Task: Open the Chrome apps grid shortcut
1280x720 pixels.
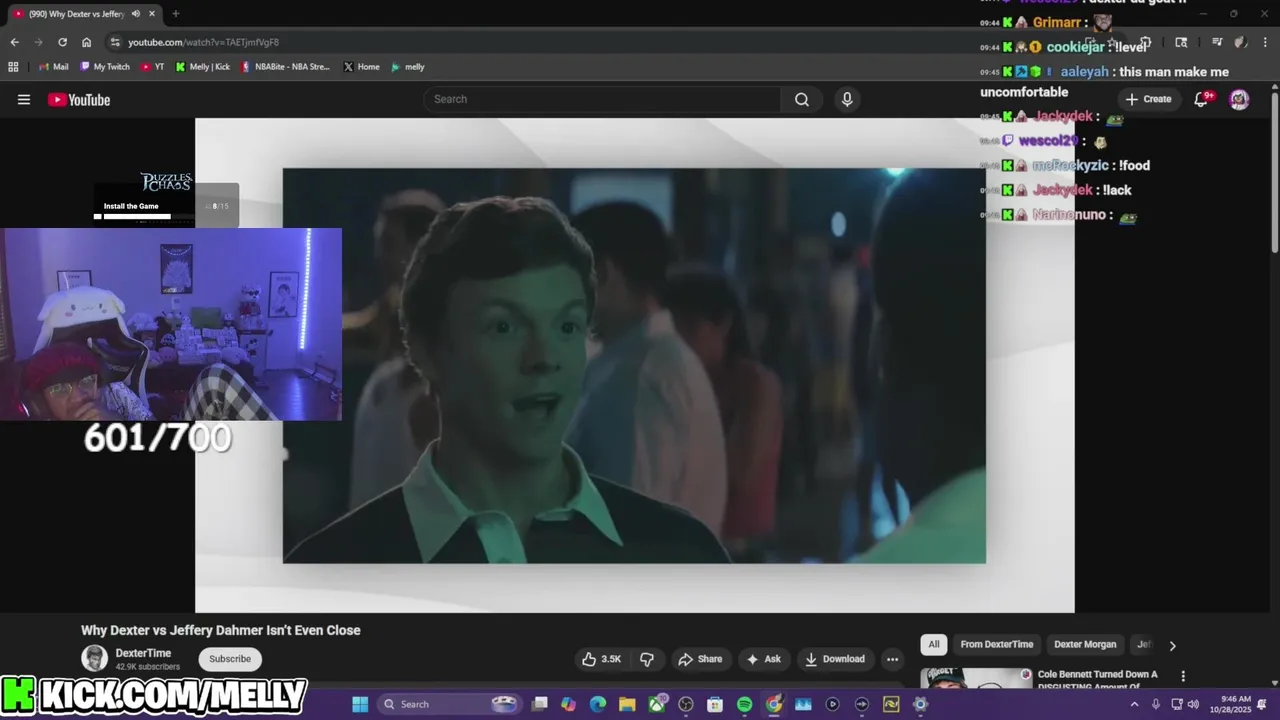Action: tap(13, 67)
